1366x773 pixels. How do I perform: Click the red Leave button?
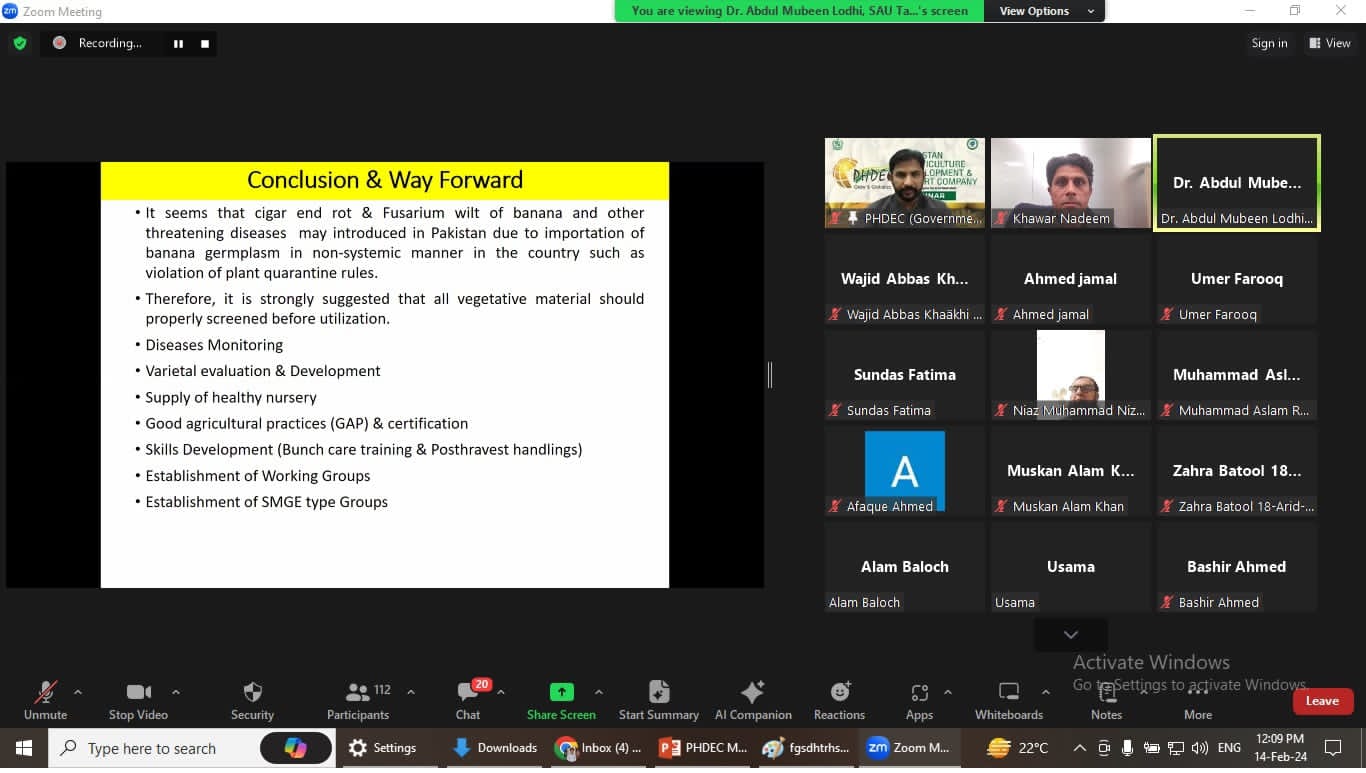pos(1321,701)
